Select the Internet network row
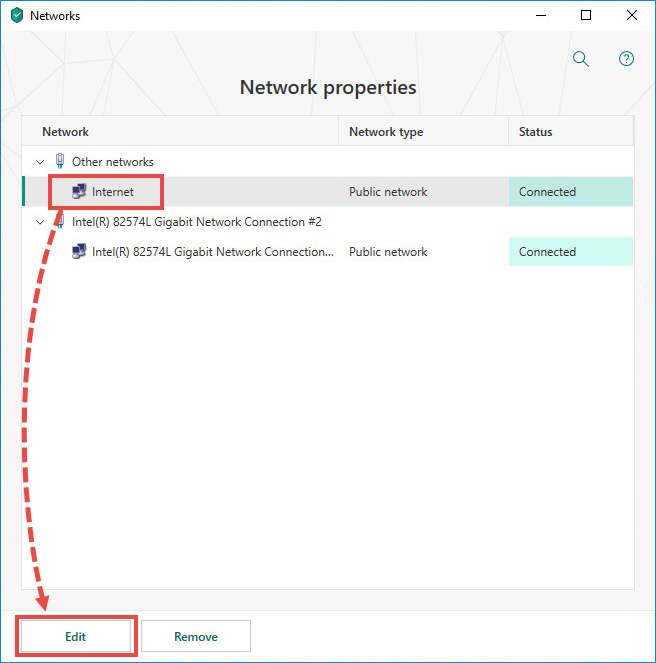The image size is (656, 663). [x=328, y=192]
